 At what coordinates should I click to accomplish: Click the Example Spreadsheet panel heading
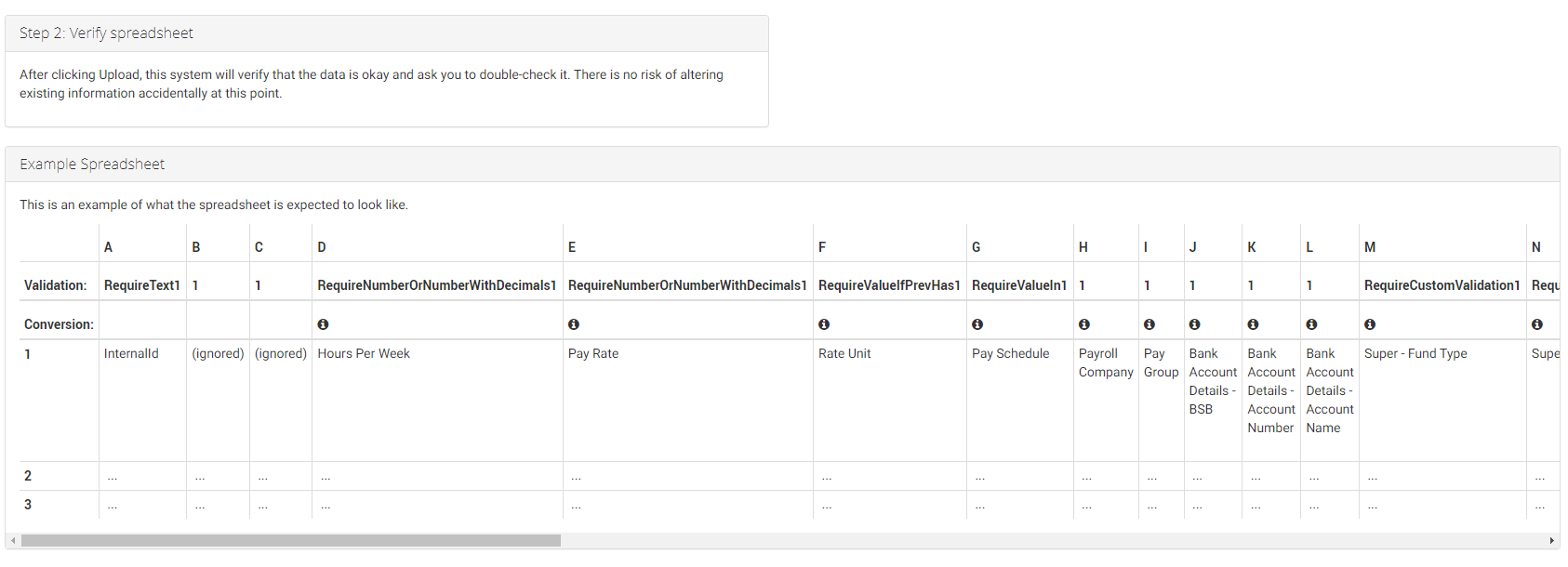coord(92,165)
